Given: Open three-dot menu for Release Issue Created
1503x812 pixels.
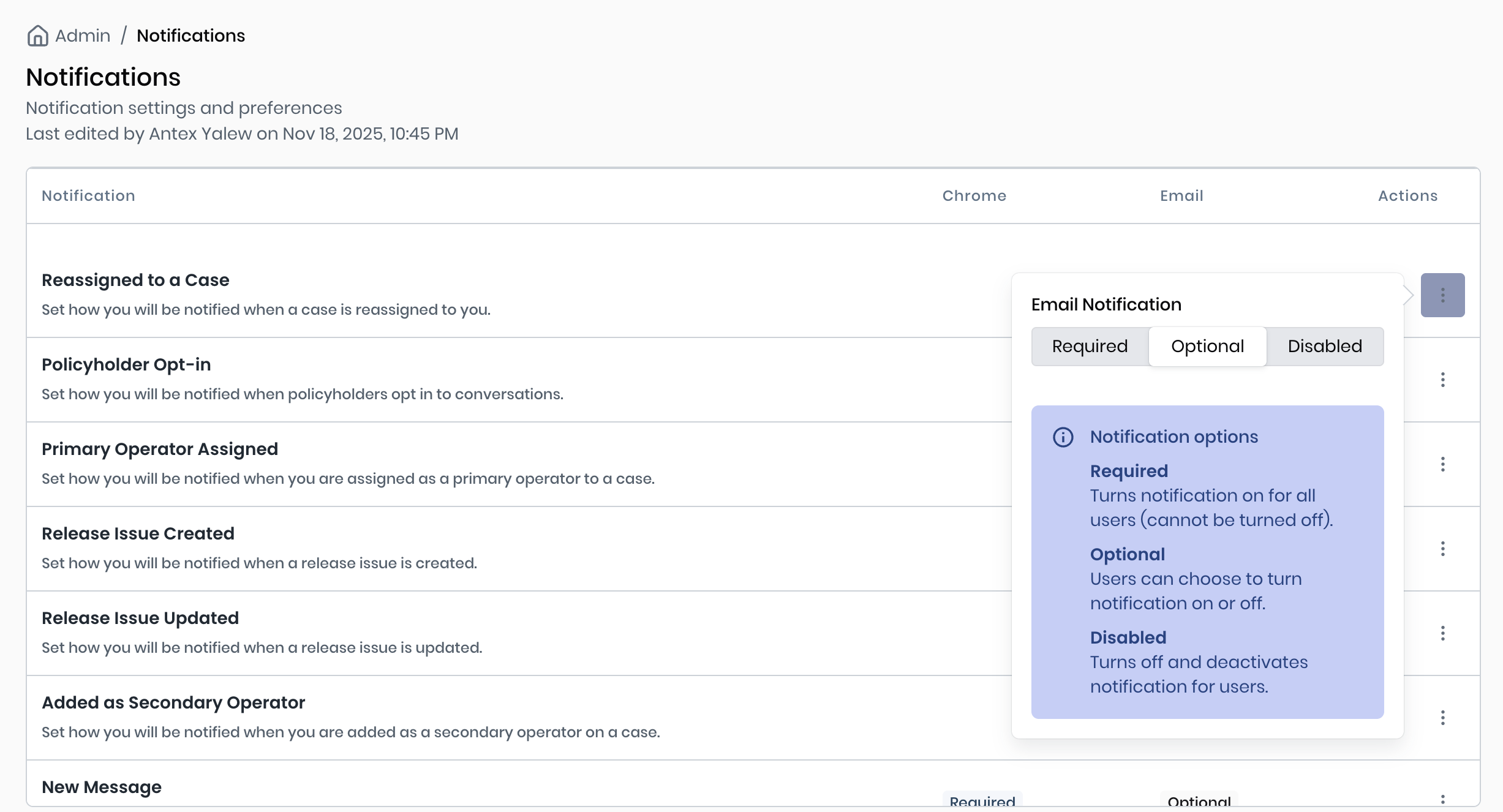Looking at the screenshot, I should (x=1442, y=549).
